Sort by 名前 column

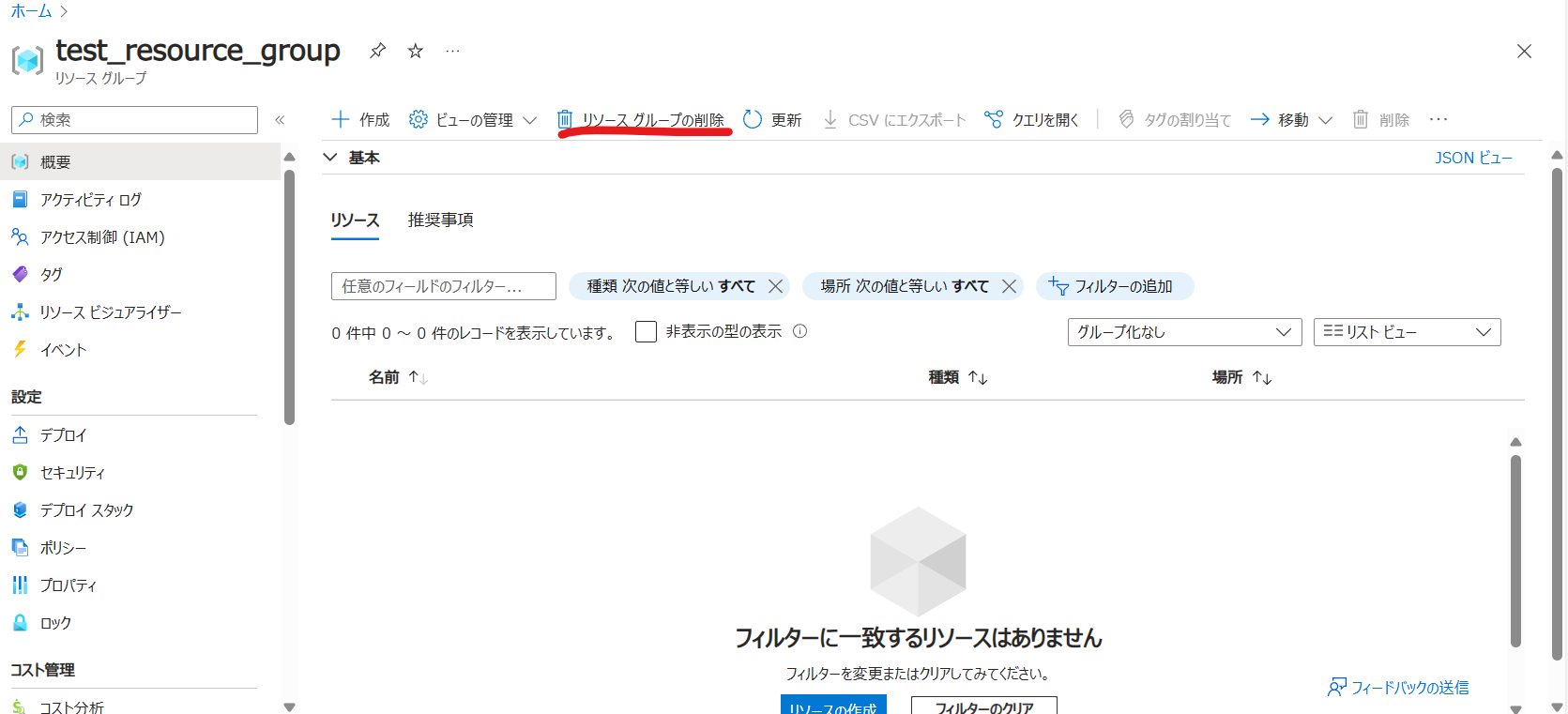[x=398, y=377]
